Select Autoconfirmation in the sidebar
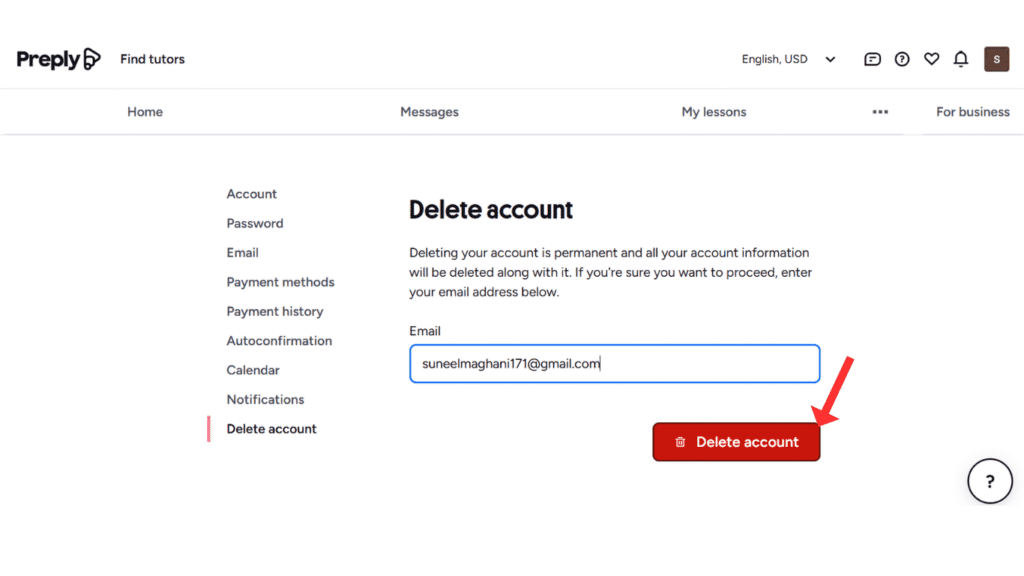The width and height of the screenshot is (1024, 576). 279,340
